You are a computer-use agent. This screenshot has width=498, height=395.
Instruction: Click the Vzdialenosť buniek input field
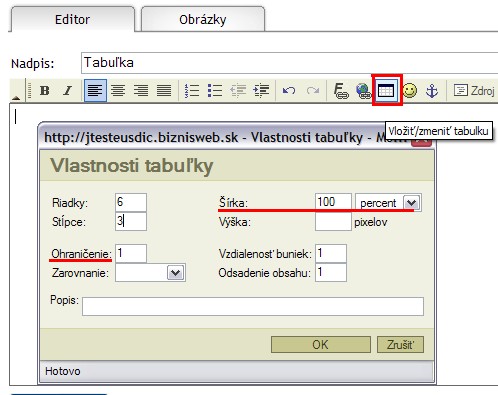tap(331, 253)
